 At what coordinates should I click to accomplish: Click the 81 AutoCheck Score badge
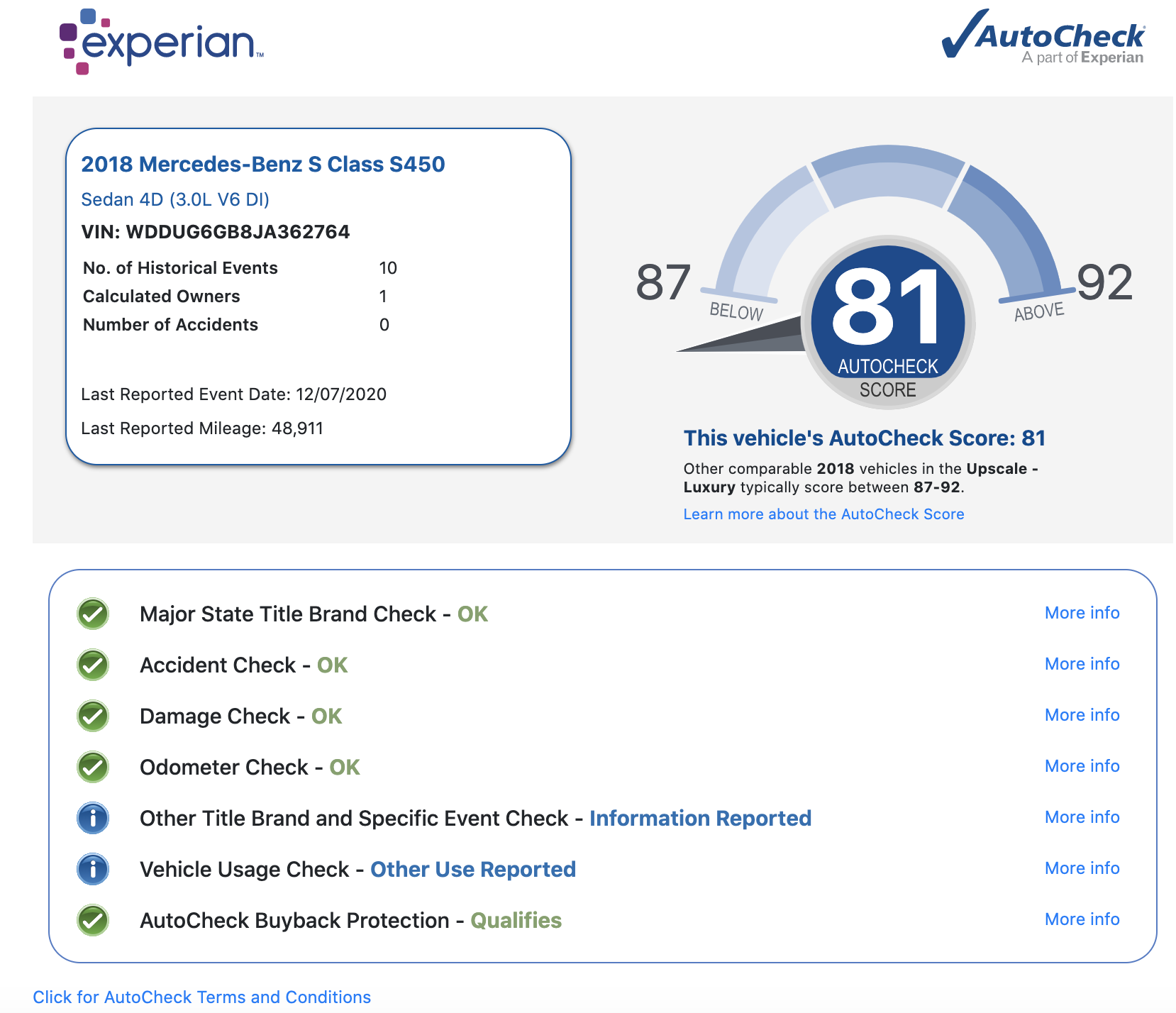pos(888,322)
